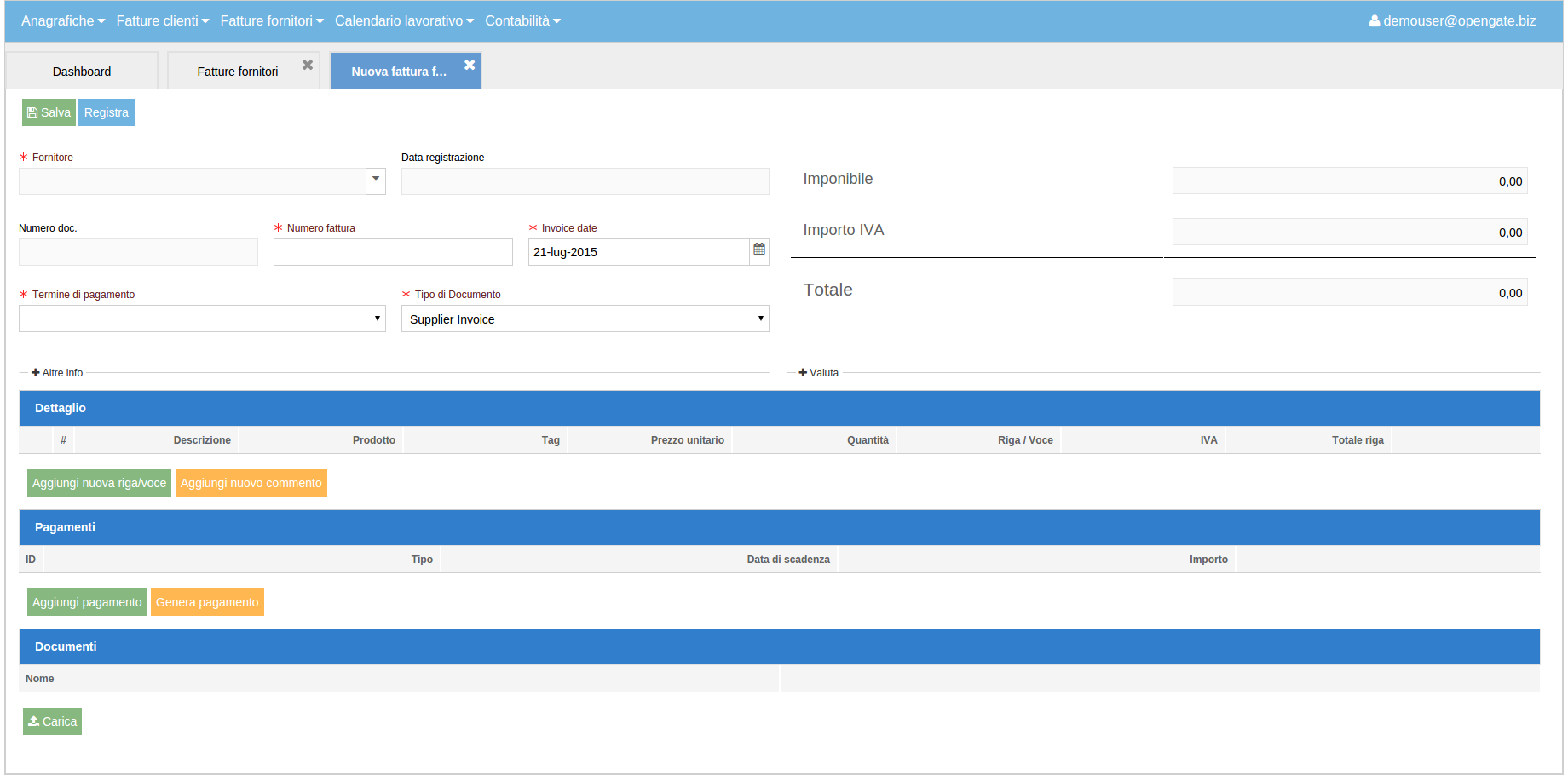1568x775 pixels.
Task: Click the Registra button
Action: click(x=107, y=112)
